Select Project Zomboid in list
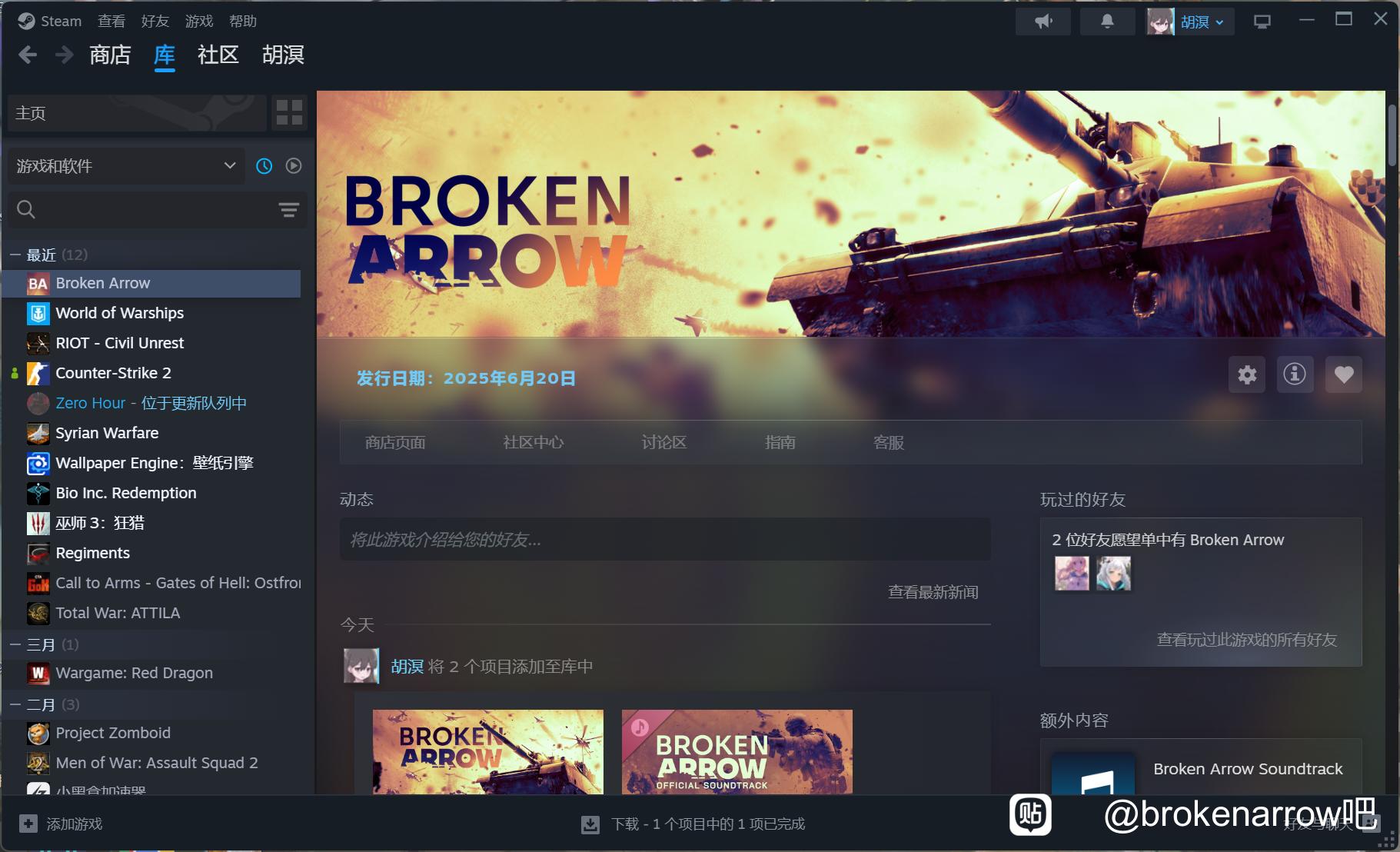This screenshot has height=852, width=1400. point(151,733)
